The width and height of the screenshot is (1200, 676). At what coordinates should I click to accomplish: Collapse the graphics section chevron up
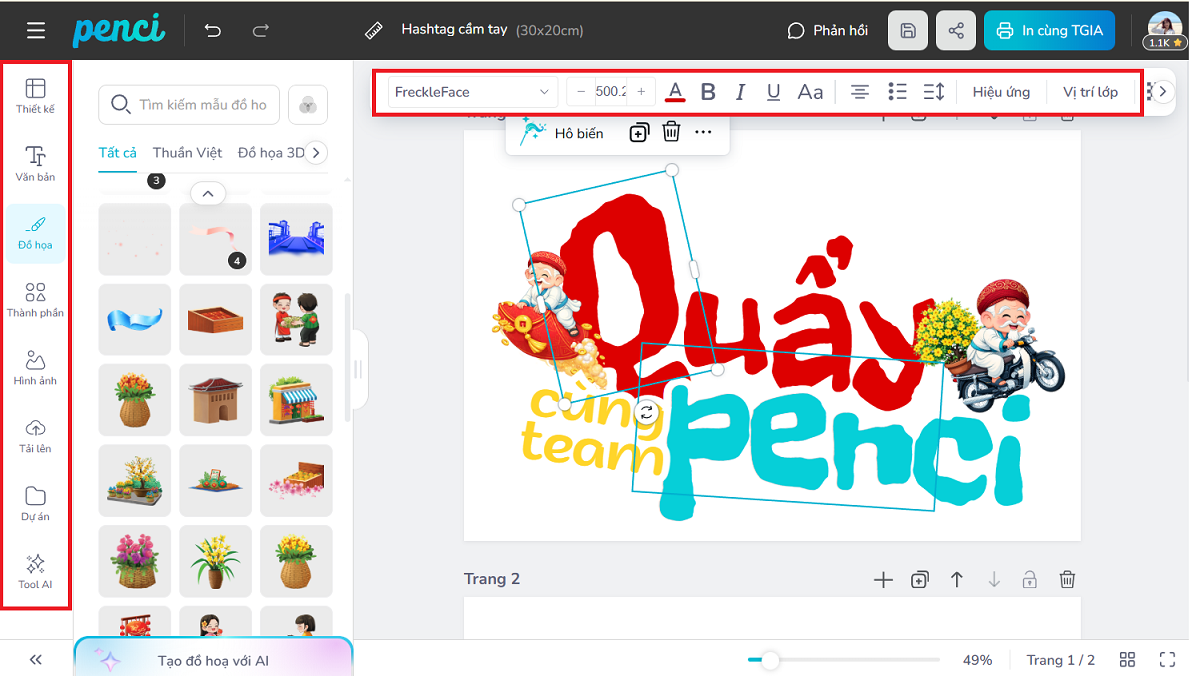(208, 193)
